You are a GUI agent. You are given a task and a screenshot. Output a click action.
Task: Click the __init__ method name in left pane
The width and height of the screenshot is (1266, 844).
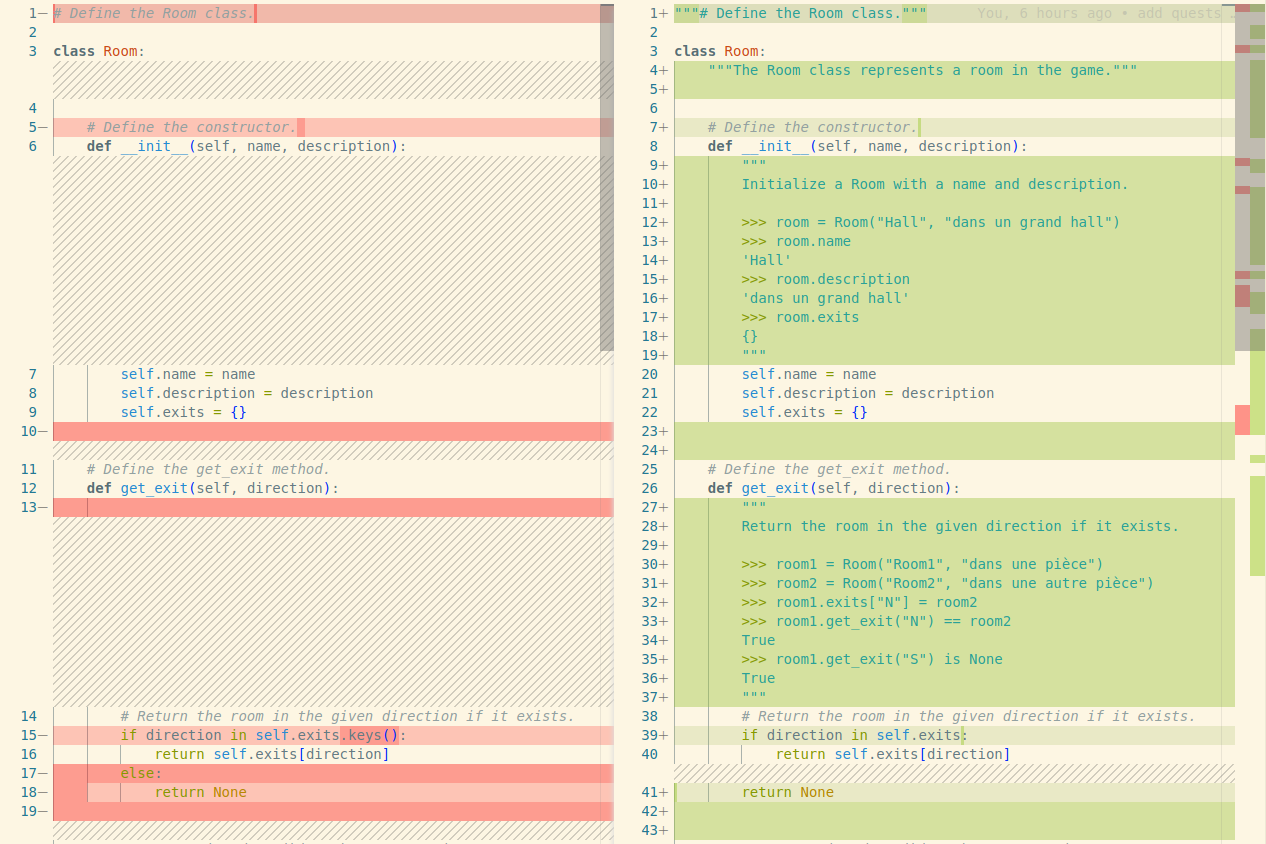pyautogui.click(x=154, y=146)
